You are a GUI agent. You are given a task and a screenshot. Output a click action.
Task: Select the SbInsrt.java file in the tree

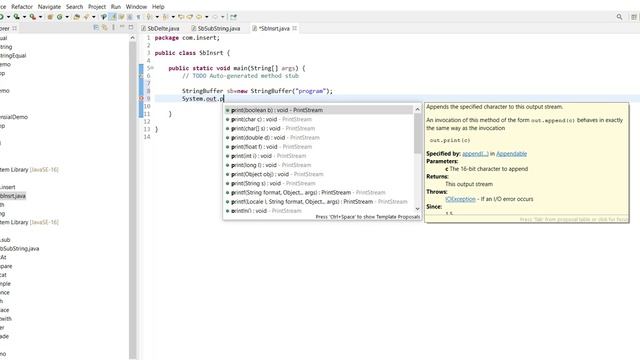click(x=13, y=196)
